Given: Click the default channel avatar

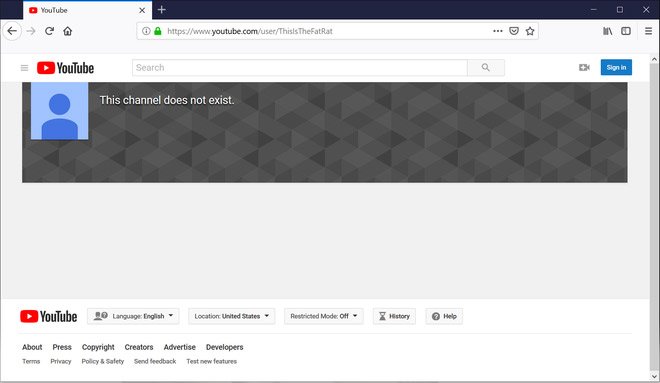Looking at the screenshot, I should click(x=59, y=111).
